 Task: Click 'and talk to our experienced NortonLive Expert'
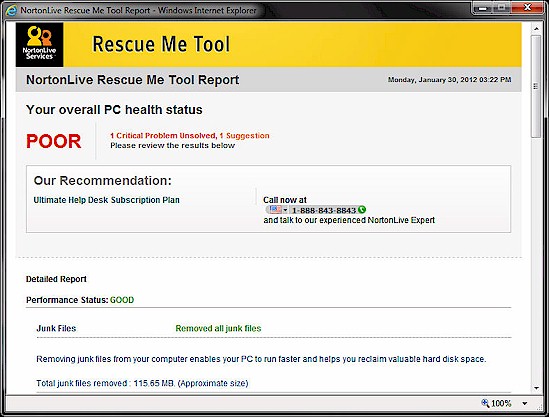point(349,220)
